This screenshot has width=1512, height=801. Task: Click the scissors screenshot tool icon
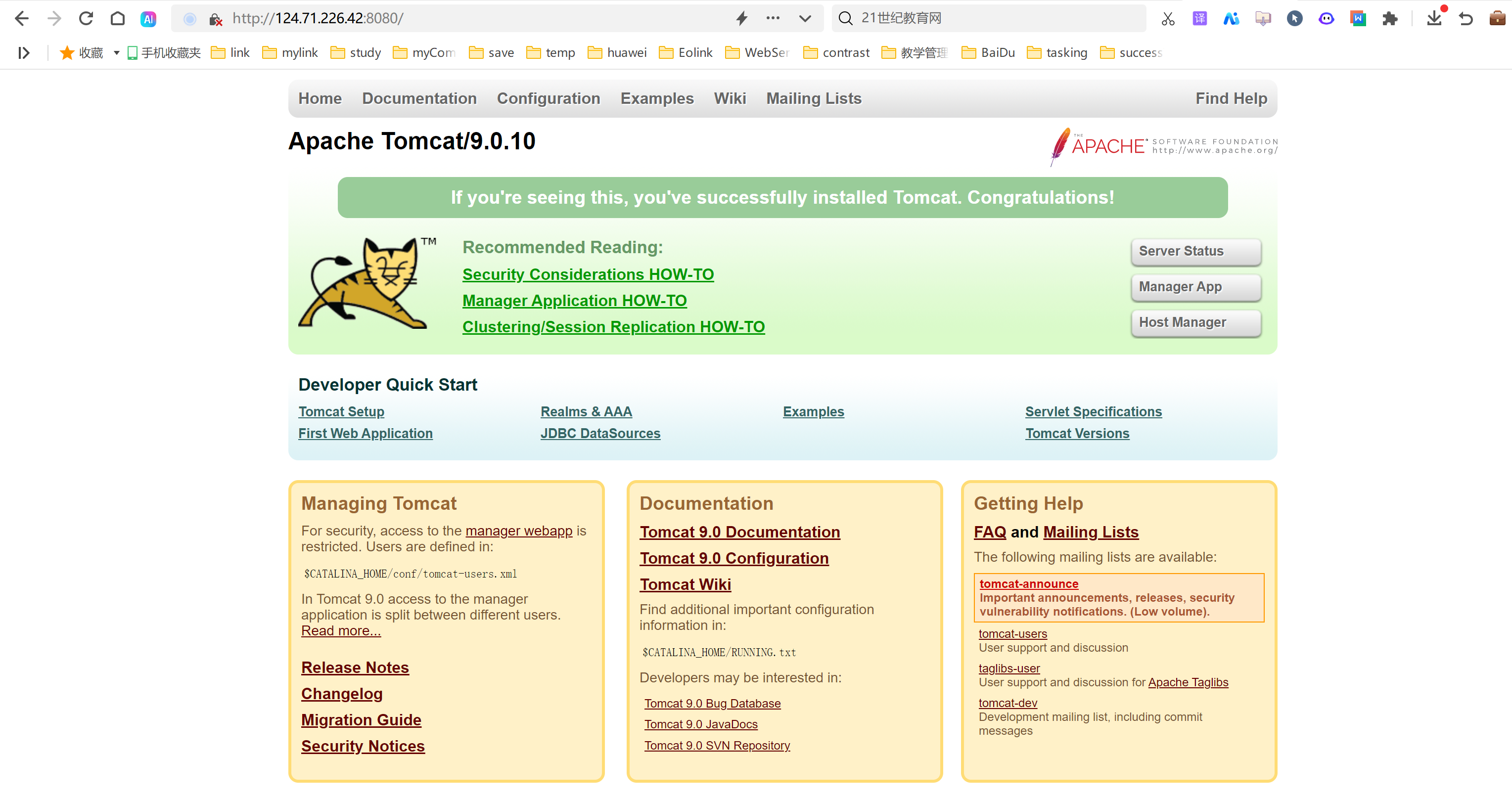tap(1168, 19)
